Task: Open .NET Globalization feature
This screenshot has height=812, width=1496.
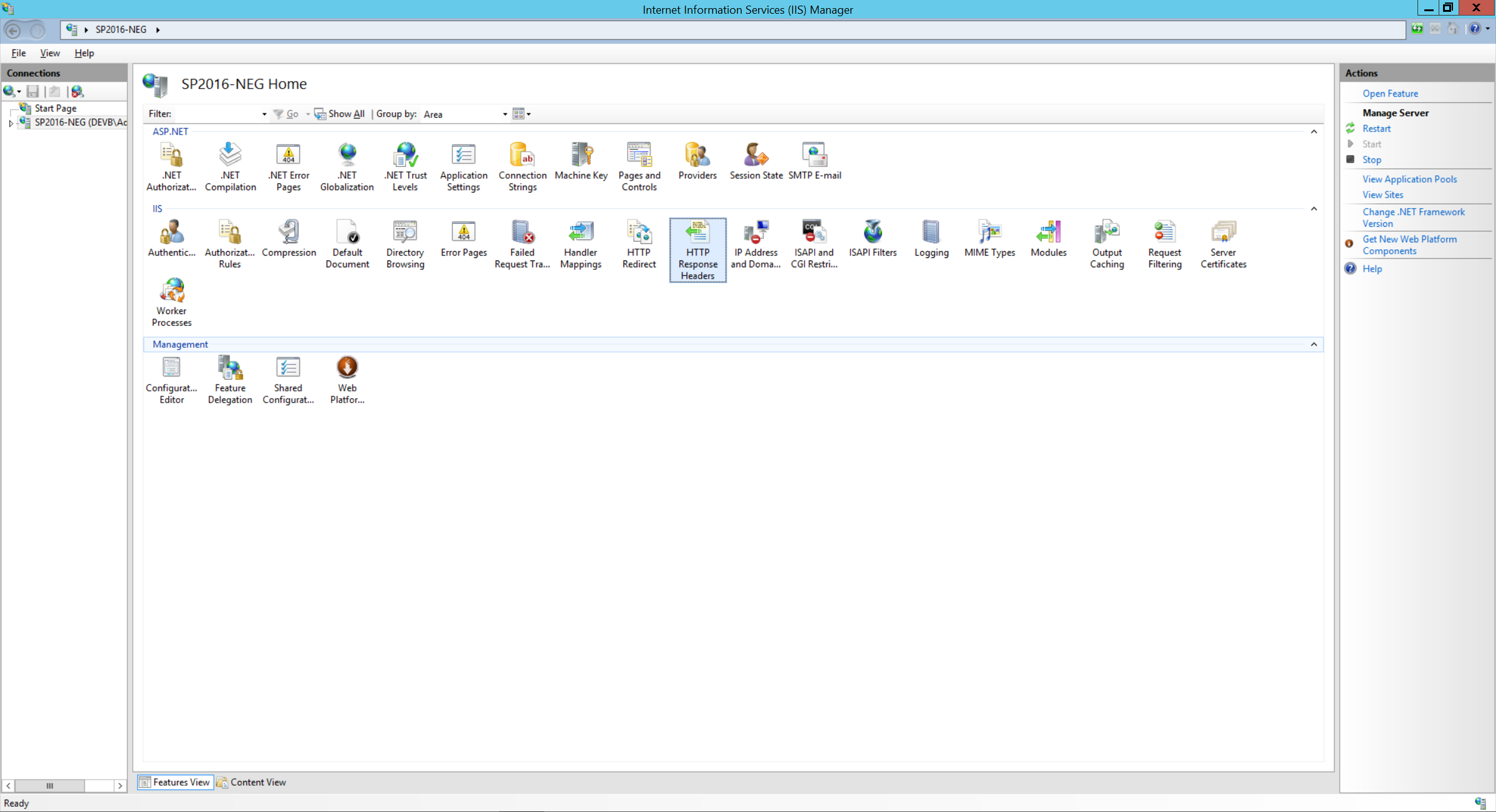Action: [347, 166]
